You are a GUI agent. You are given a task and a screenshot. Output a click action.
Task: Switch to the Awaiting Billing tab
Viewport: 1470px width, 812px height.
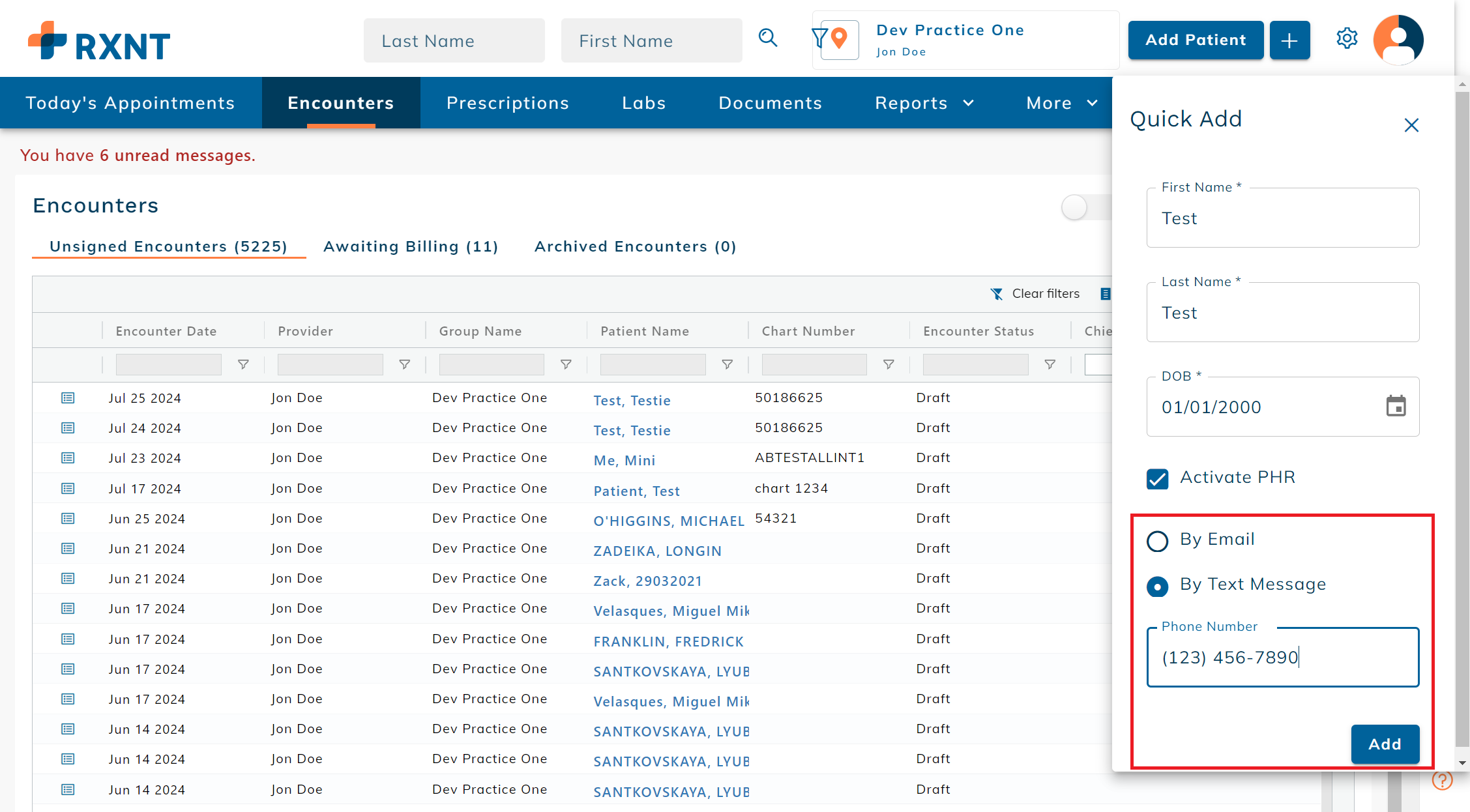[411, 246]
